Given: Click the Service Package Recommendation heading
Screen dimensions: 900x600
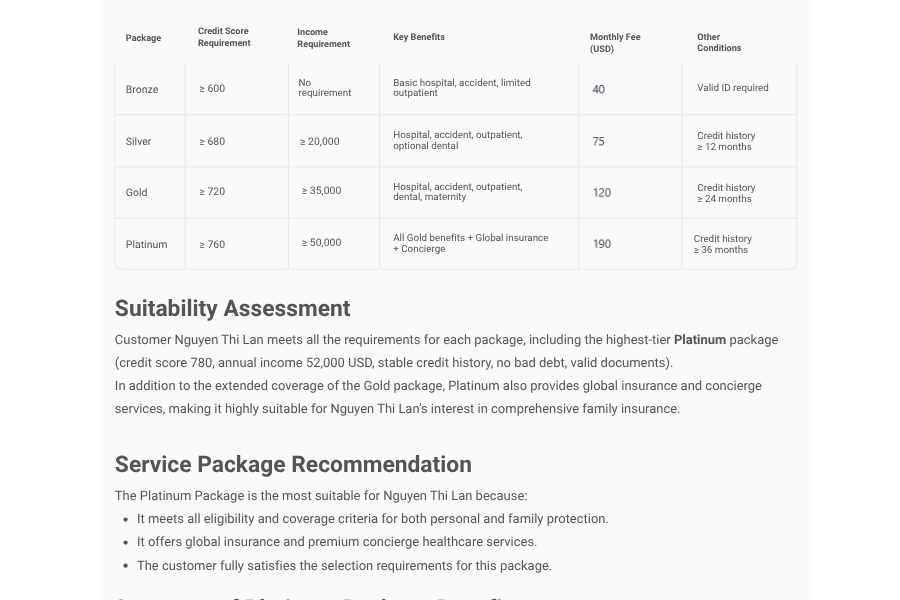Looking at the screenshot, I should coord(293,464).
